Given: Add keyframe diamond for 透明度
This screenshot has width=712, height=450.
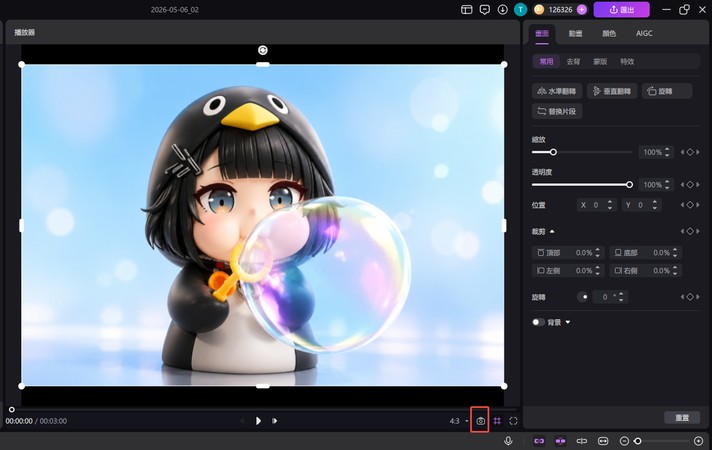Looking at the screenshot, I should pos(690,185).
